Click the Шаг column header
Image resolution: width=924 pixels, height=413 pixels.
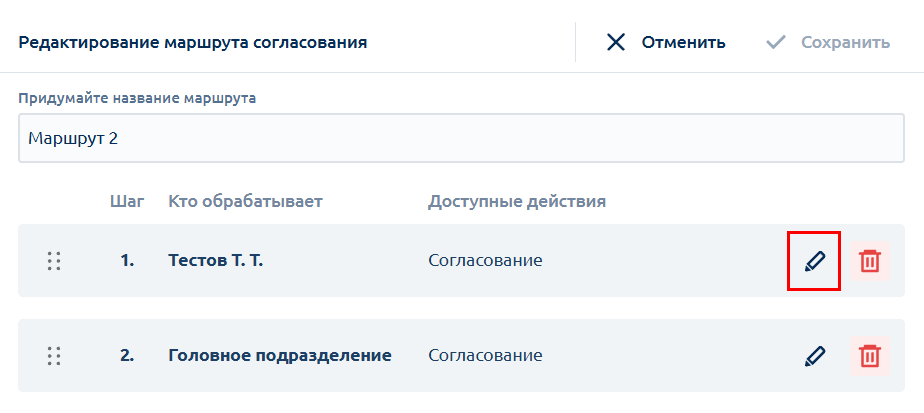(127, 202)
